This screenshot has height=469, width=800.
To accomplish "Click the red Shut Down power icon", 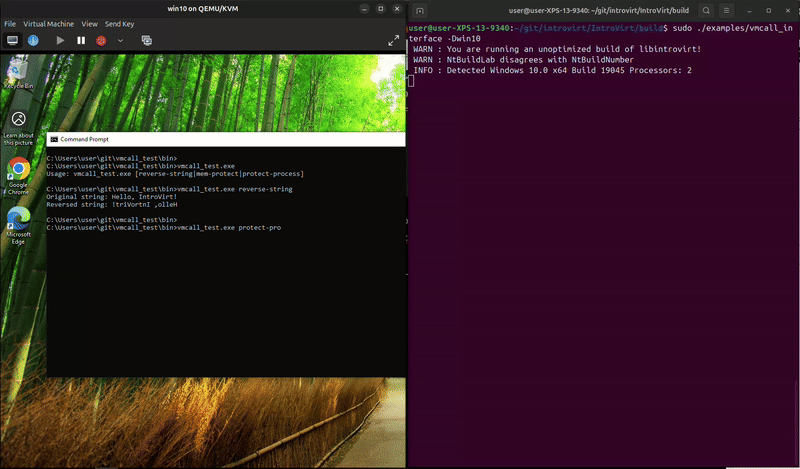I will [x=101, y=40].
